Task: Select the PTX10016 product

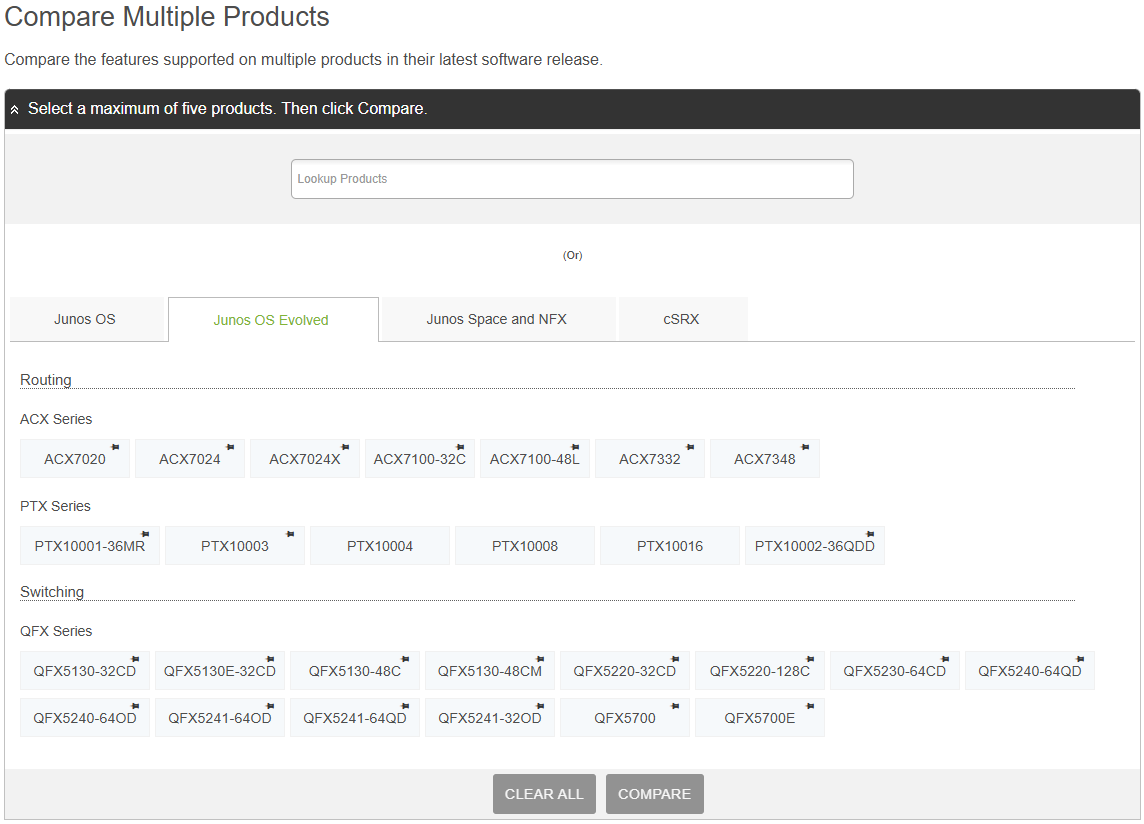Action: pos(670,546)
